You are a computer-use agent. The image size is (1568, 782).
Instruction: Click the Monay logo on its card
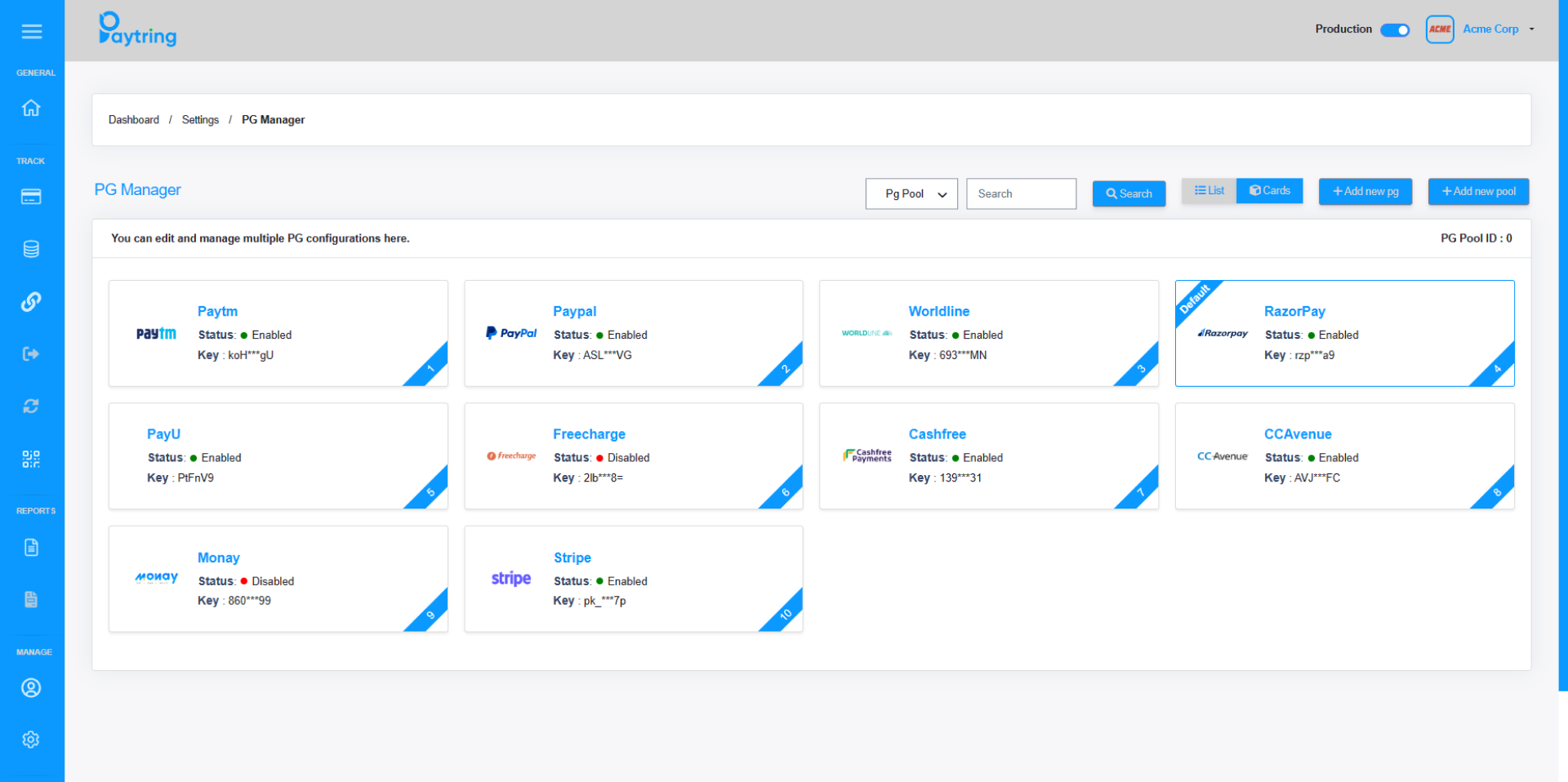(x=156, y=578)
